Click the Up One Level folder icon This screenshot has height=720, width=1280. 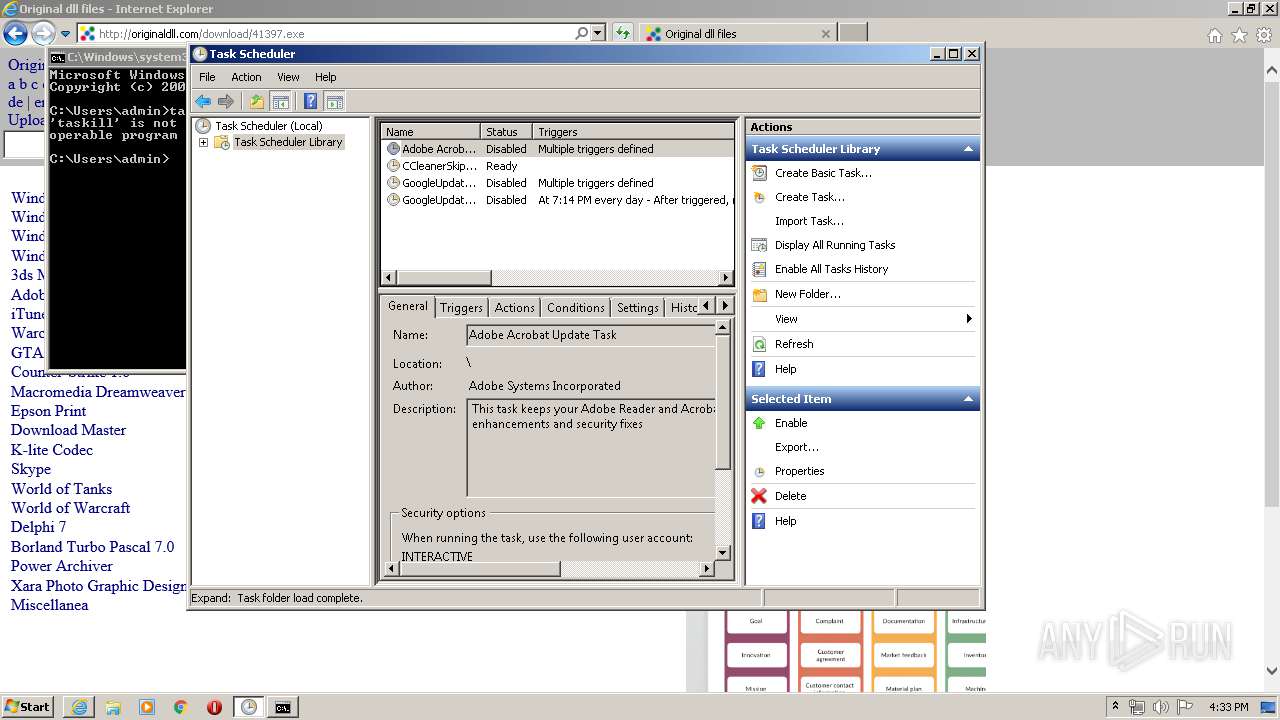[257, 101]
